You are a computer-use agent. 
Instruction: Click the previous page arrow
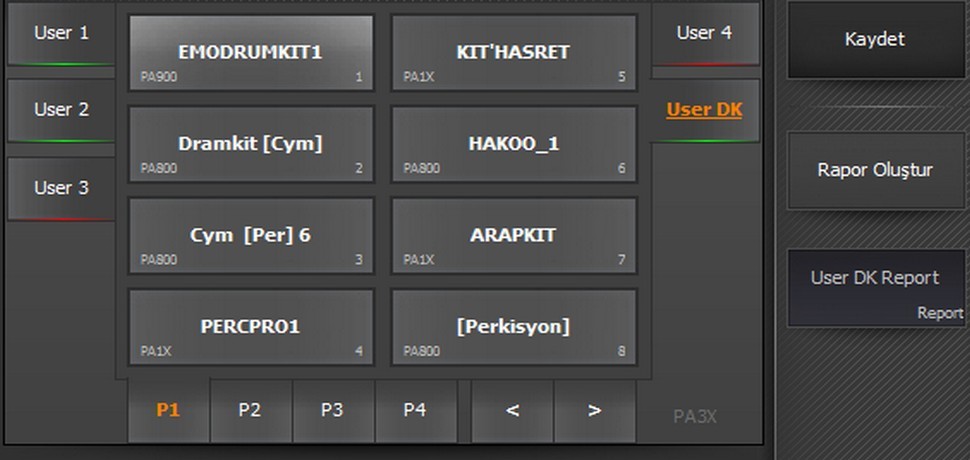512,410
